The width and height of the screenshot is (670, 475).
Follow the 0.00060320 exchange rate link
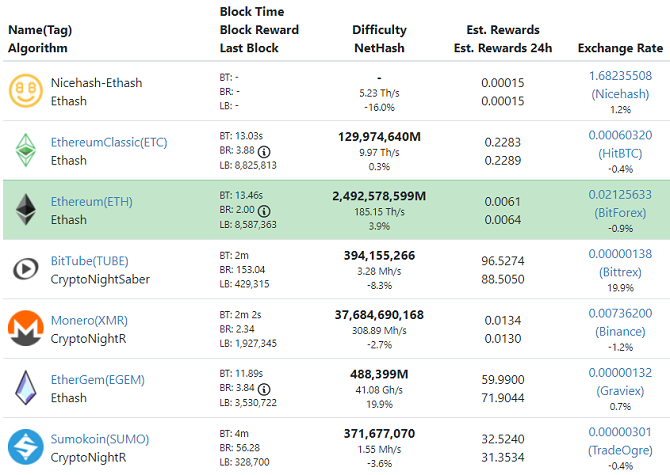tap(620, 135)
